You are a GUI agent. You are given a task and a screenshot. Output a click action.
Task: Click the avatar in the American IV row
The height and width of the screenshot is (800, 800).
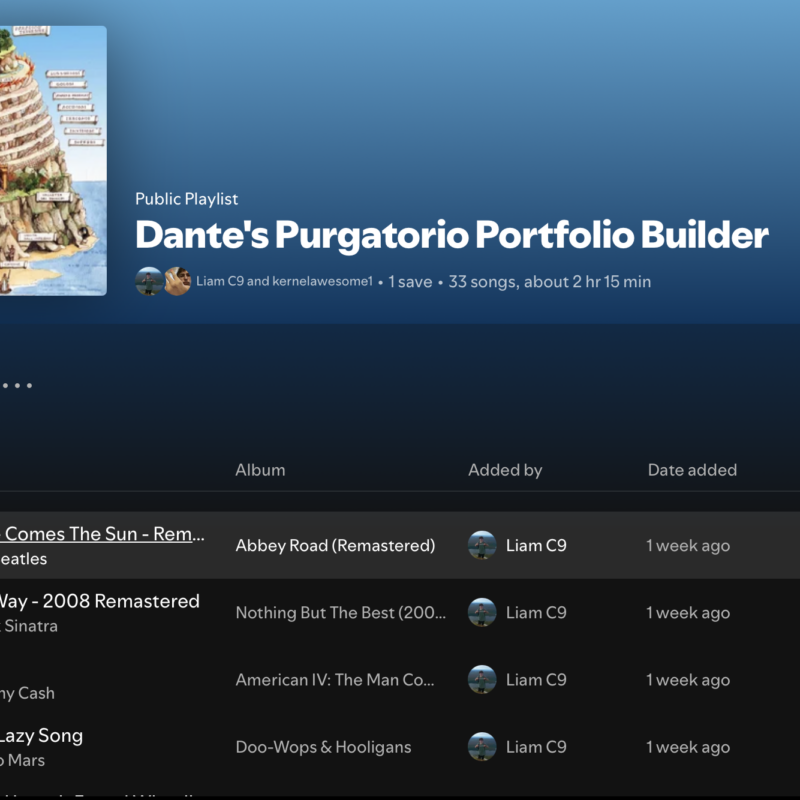tap(482, 679)
